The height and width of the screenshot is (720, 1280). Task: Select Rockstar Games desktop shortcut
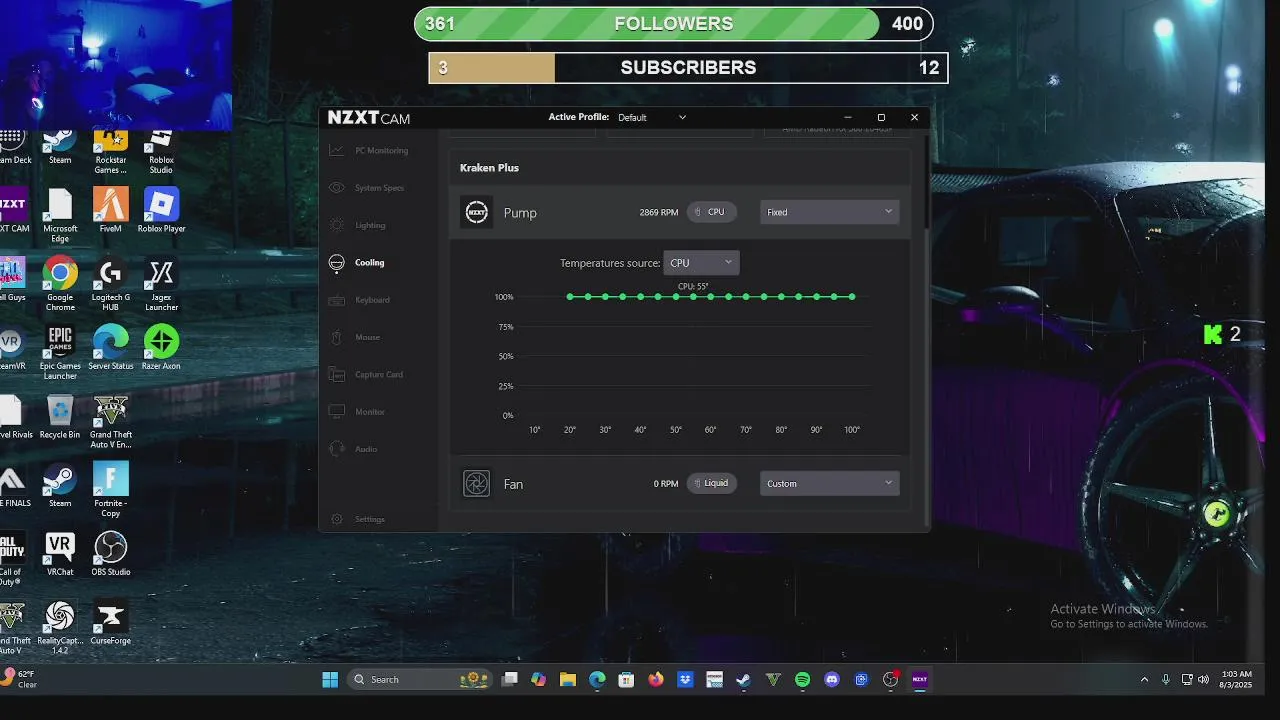coord(111,152)
